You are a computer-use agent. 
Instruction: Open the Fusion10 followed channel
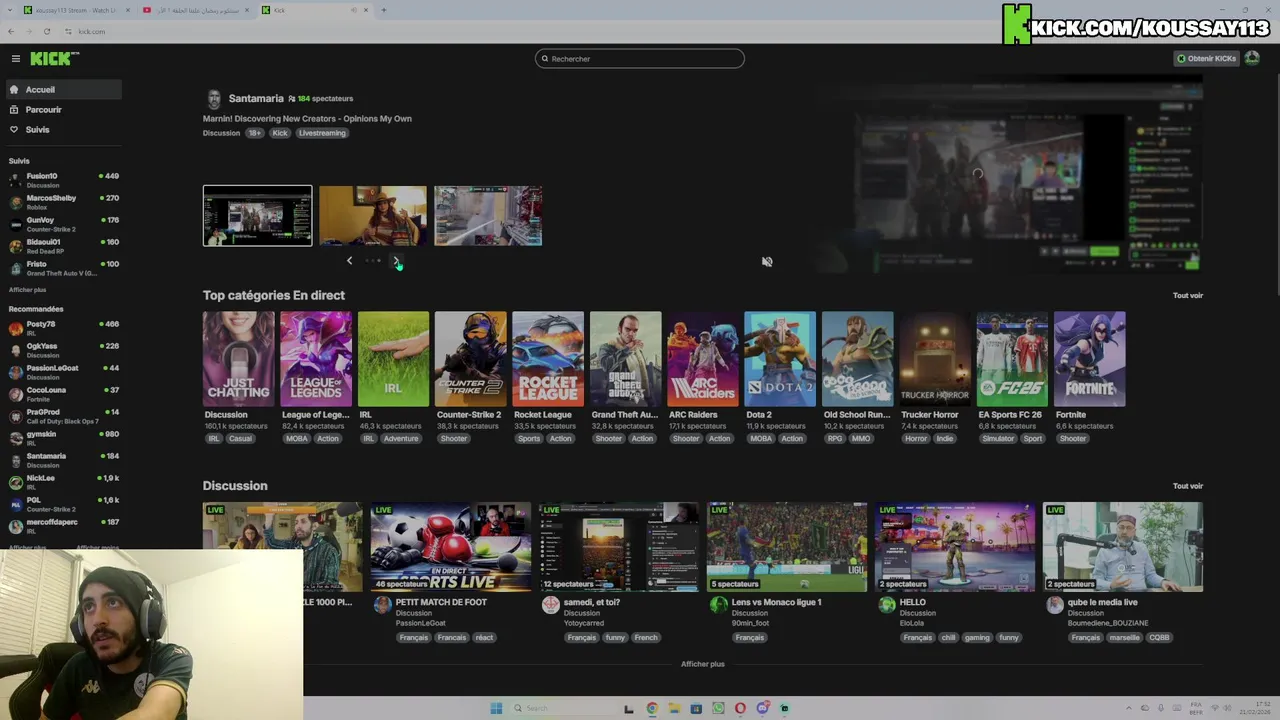pos(63,180)
